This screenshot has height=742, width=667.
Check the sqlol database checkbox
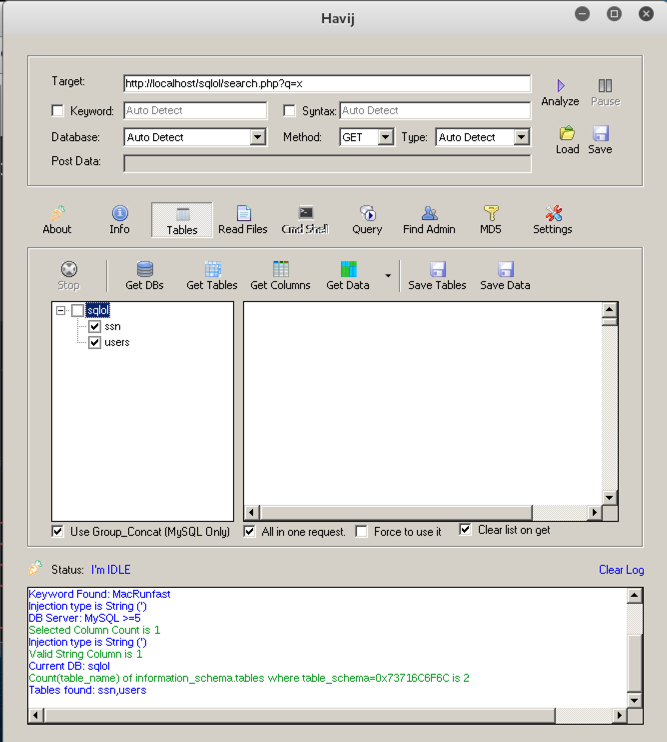pos(78,310)
